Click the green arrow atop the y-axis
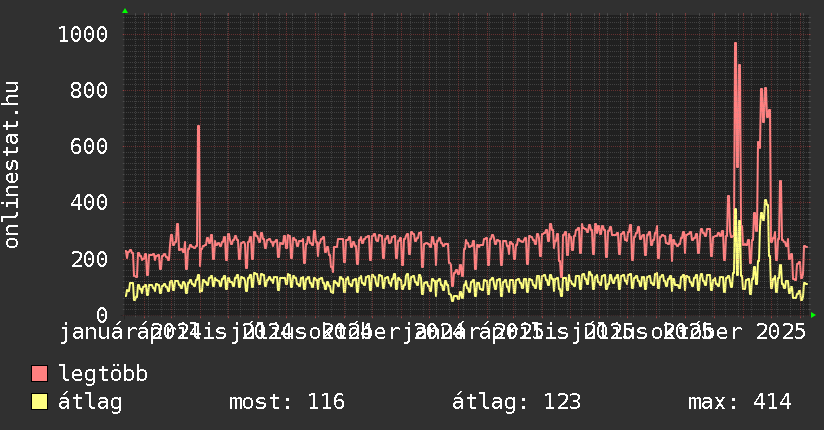 [x=125, y=11]
